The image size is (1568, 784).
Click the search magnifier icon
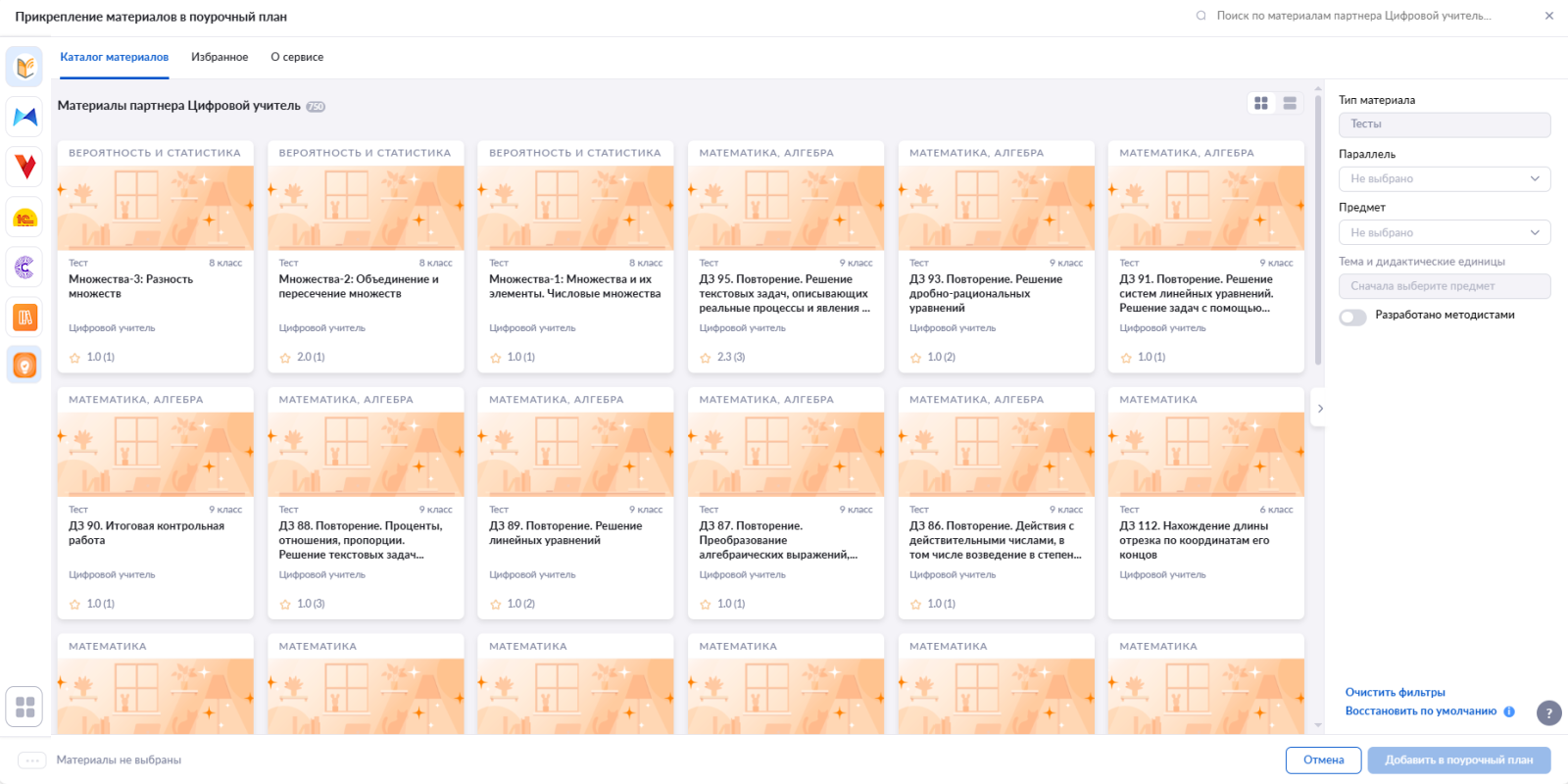coord(1201,16)
